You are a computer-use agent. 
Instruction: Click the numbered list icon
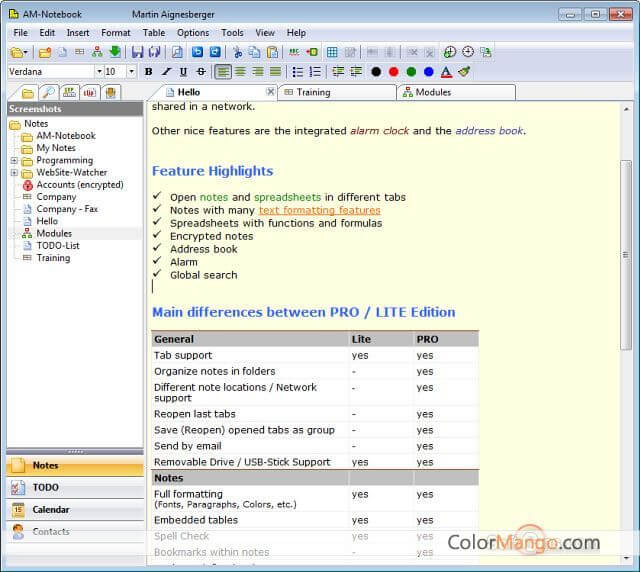[315, 72]
